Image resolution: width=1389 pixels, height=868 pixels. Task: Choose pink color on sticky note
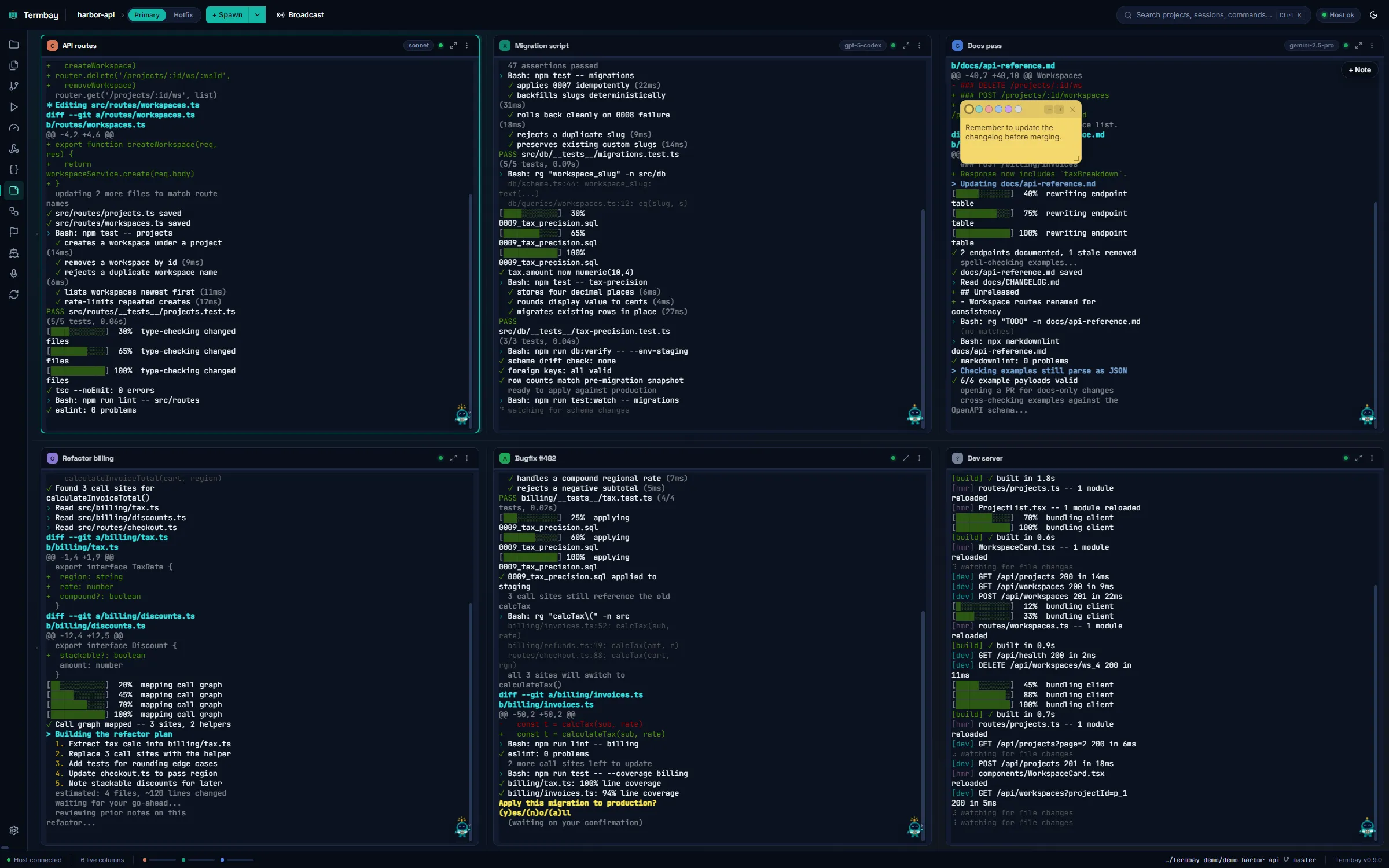click(x=989, y=109)
